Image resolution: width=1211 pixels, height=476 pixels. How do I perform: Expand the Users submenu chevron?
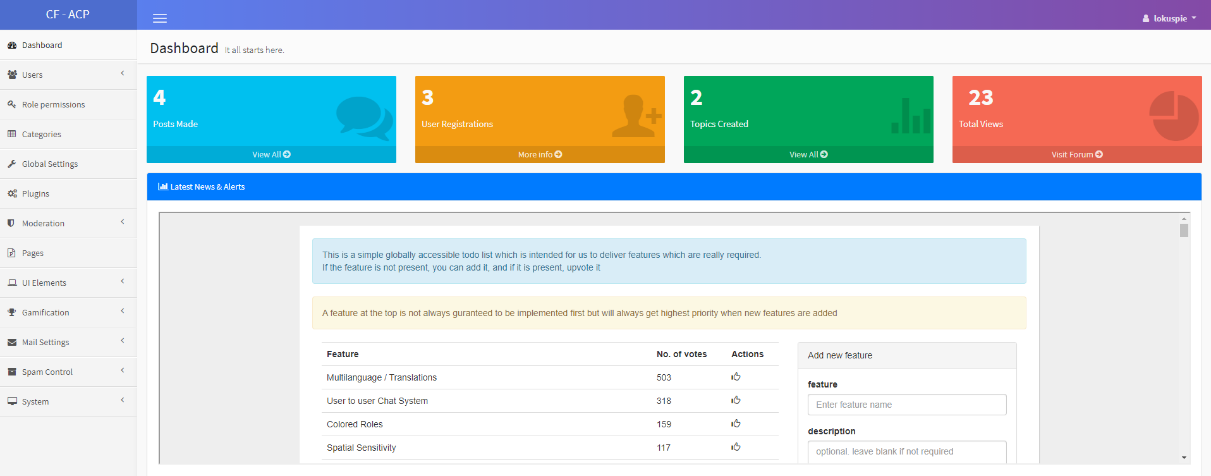tap(122, 74)
